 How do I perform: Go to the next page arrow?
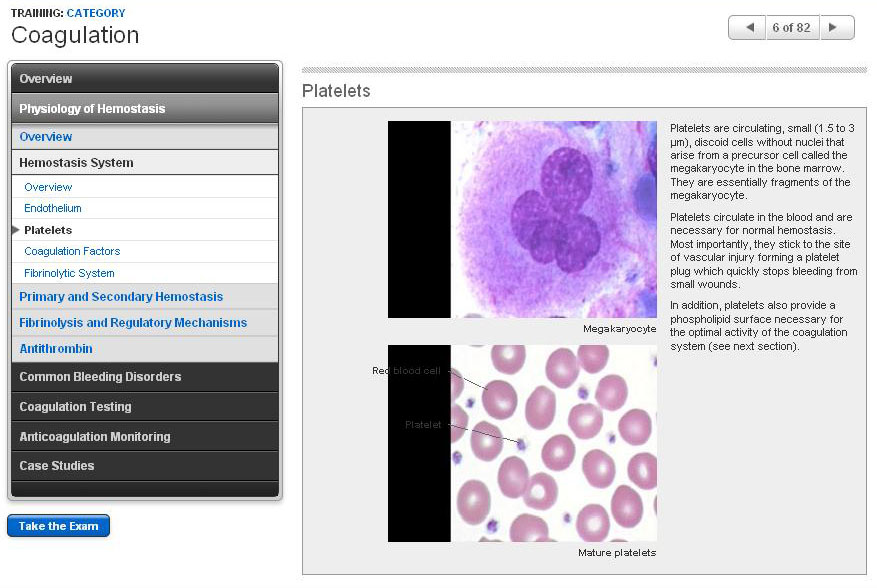point(837,28)
